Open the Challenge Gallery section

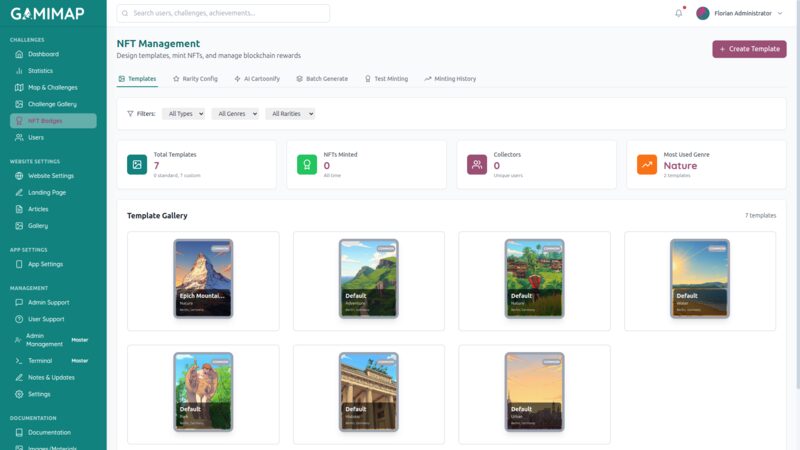click(52, 104)
